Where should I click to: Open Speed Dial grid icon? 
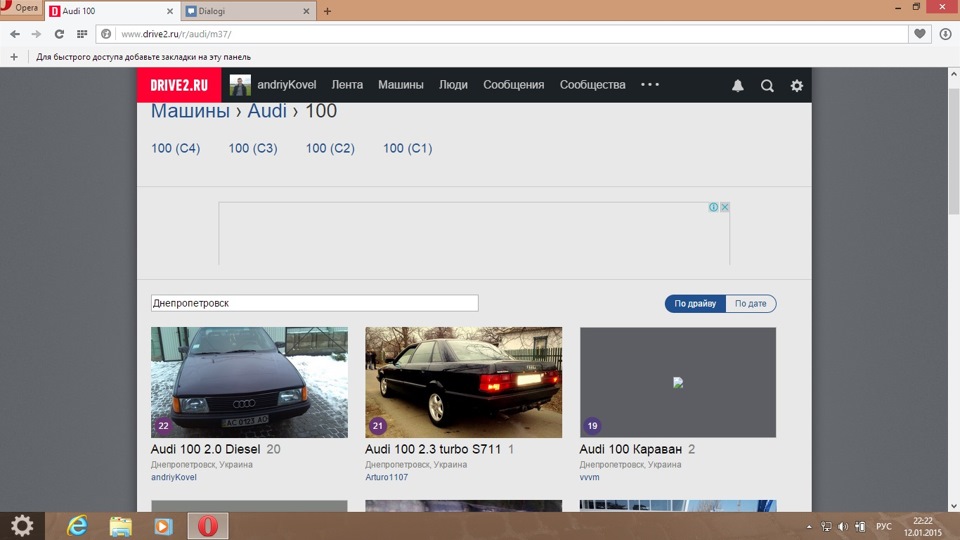(81, 34)
